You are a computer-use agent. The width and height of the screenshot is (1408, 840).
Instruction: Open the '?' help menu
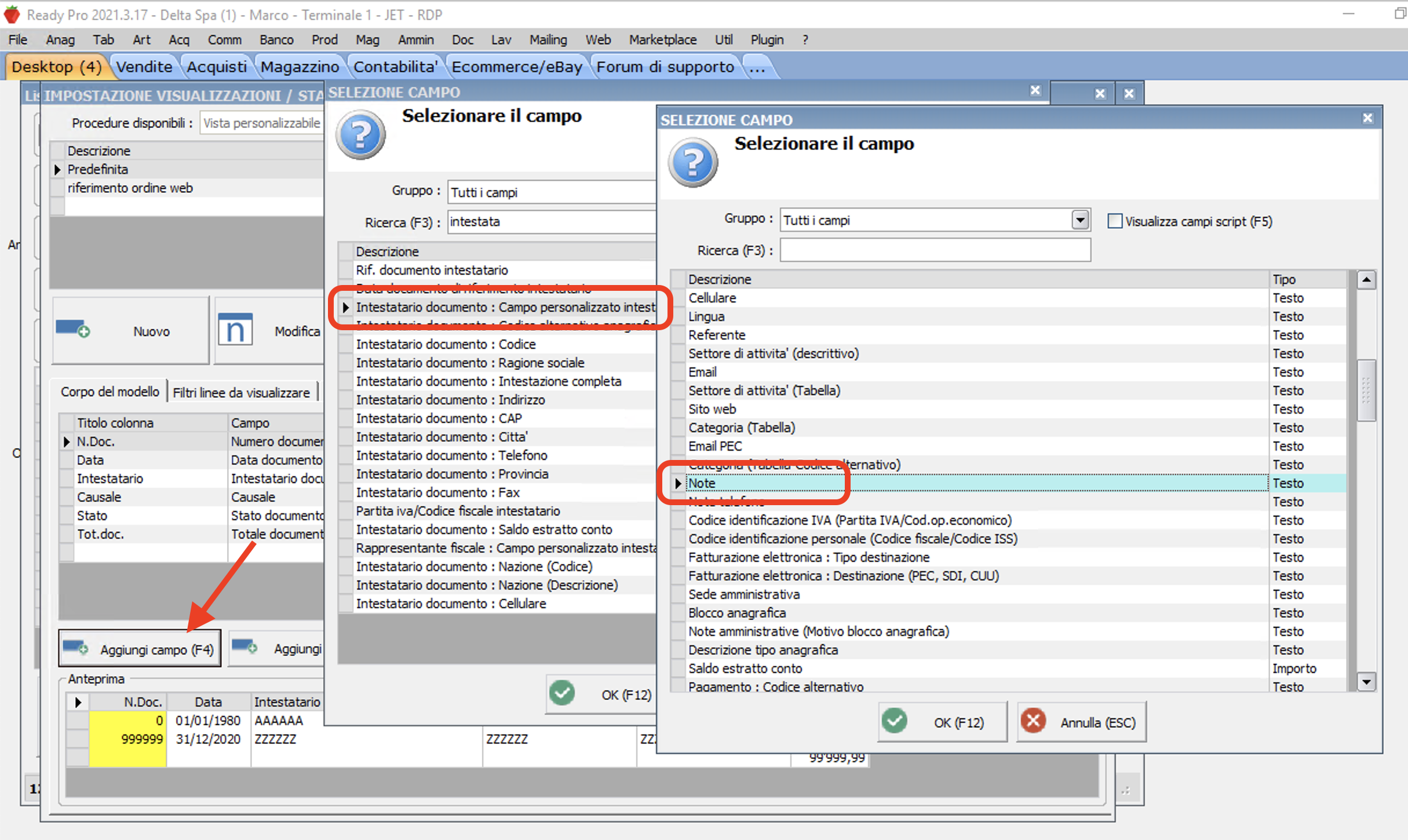coord(805,40)
